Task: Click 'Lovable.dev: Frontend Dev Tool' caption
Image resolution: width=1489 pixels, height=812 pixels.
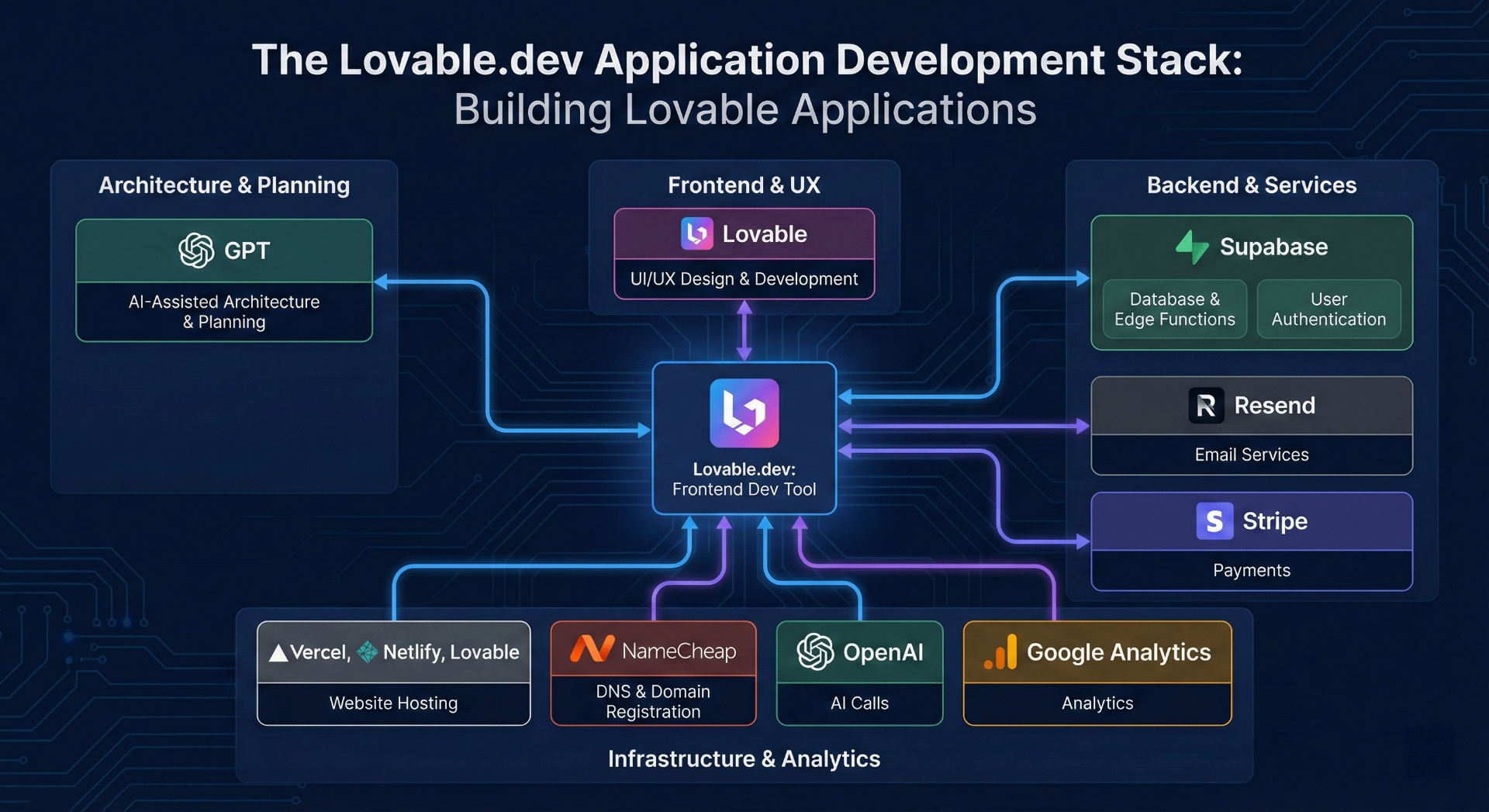Action: click(744, 479)
